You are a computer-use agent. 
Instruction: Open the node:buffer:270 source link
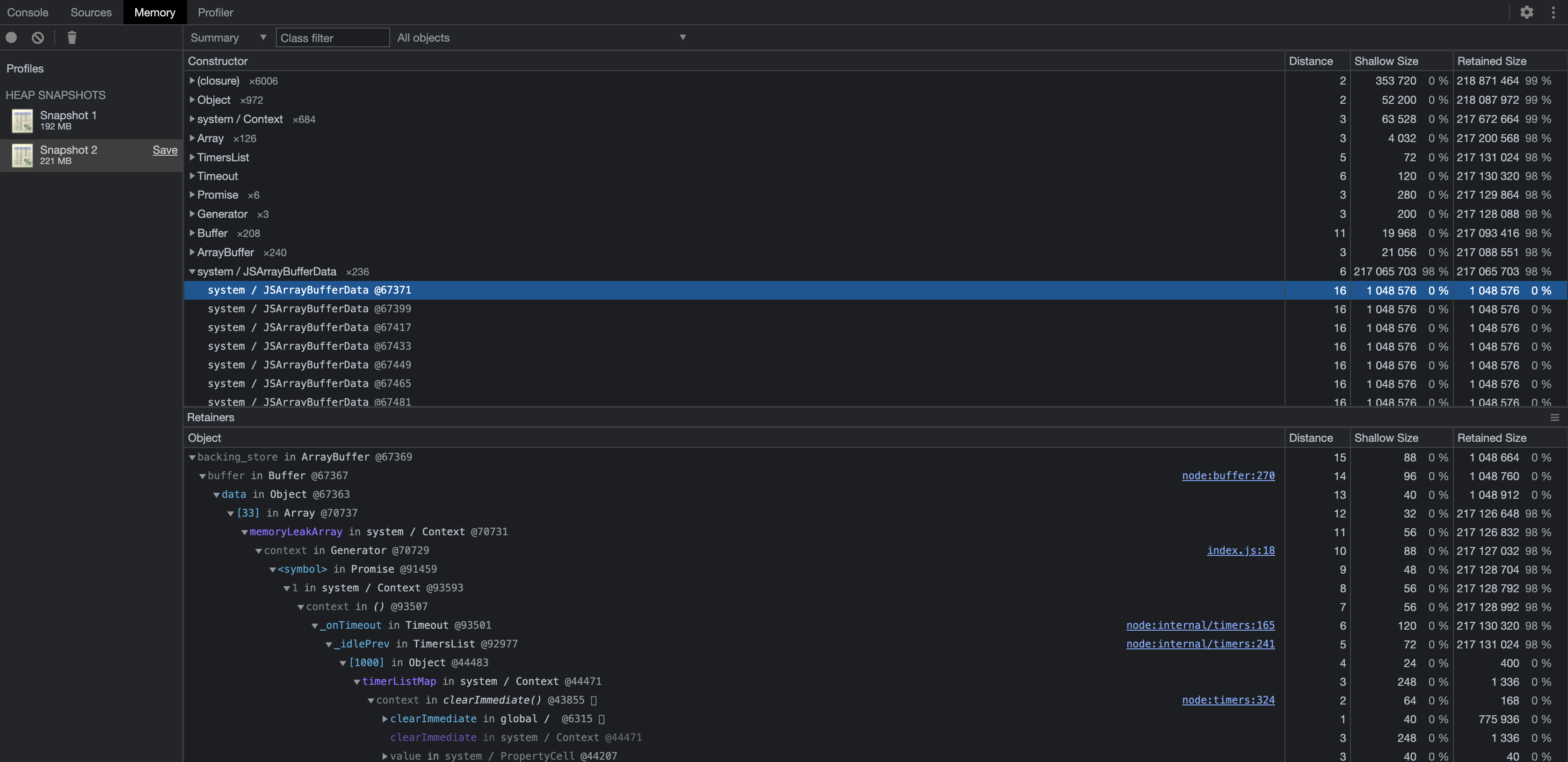tap(1228, 475)
